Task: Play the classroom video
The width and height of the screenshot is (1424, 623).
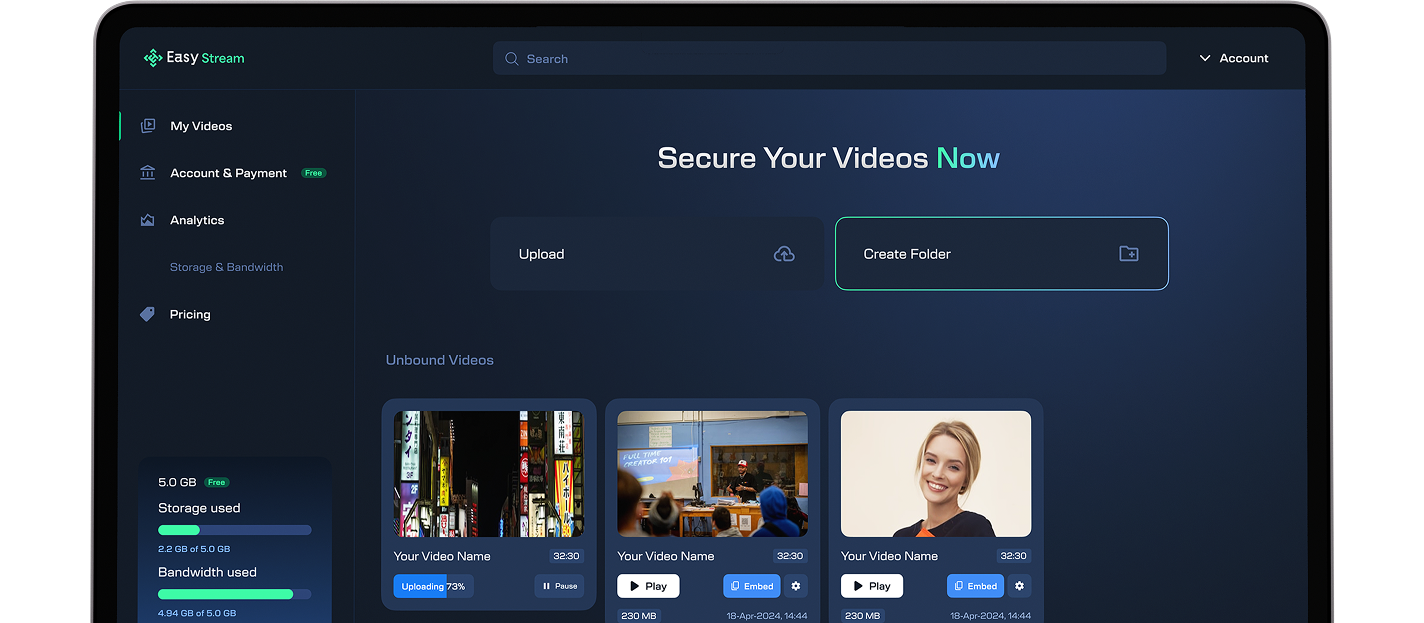Action: click(x=648, y=586)
